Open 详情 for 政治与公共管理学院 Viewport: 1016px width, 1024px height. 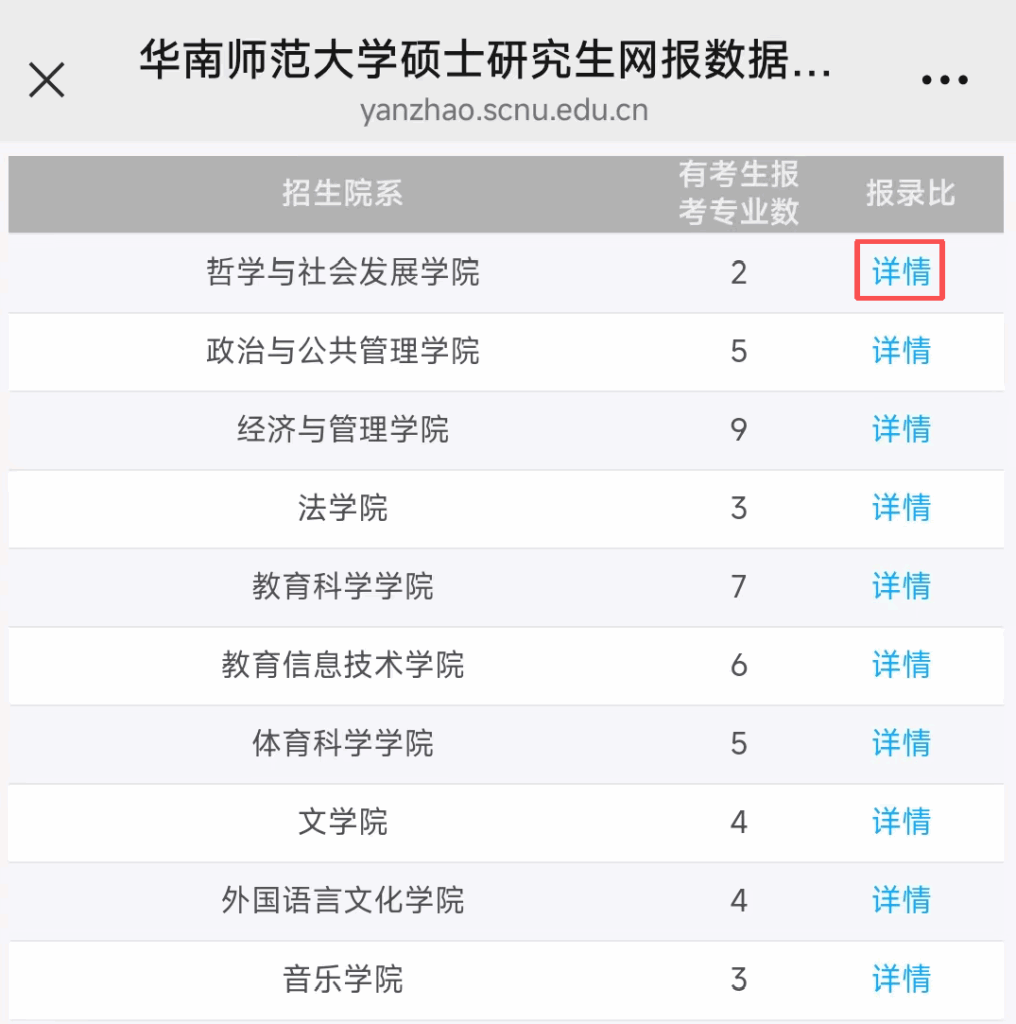[x=901, y=350]
